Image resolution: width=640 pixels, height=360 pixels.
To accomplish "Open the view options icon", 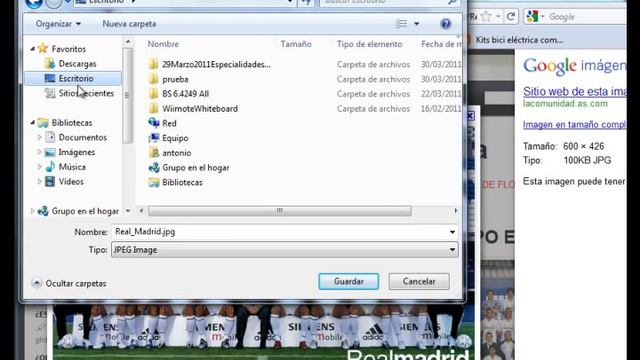I will [x=402, y=24].
